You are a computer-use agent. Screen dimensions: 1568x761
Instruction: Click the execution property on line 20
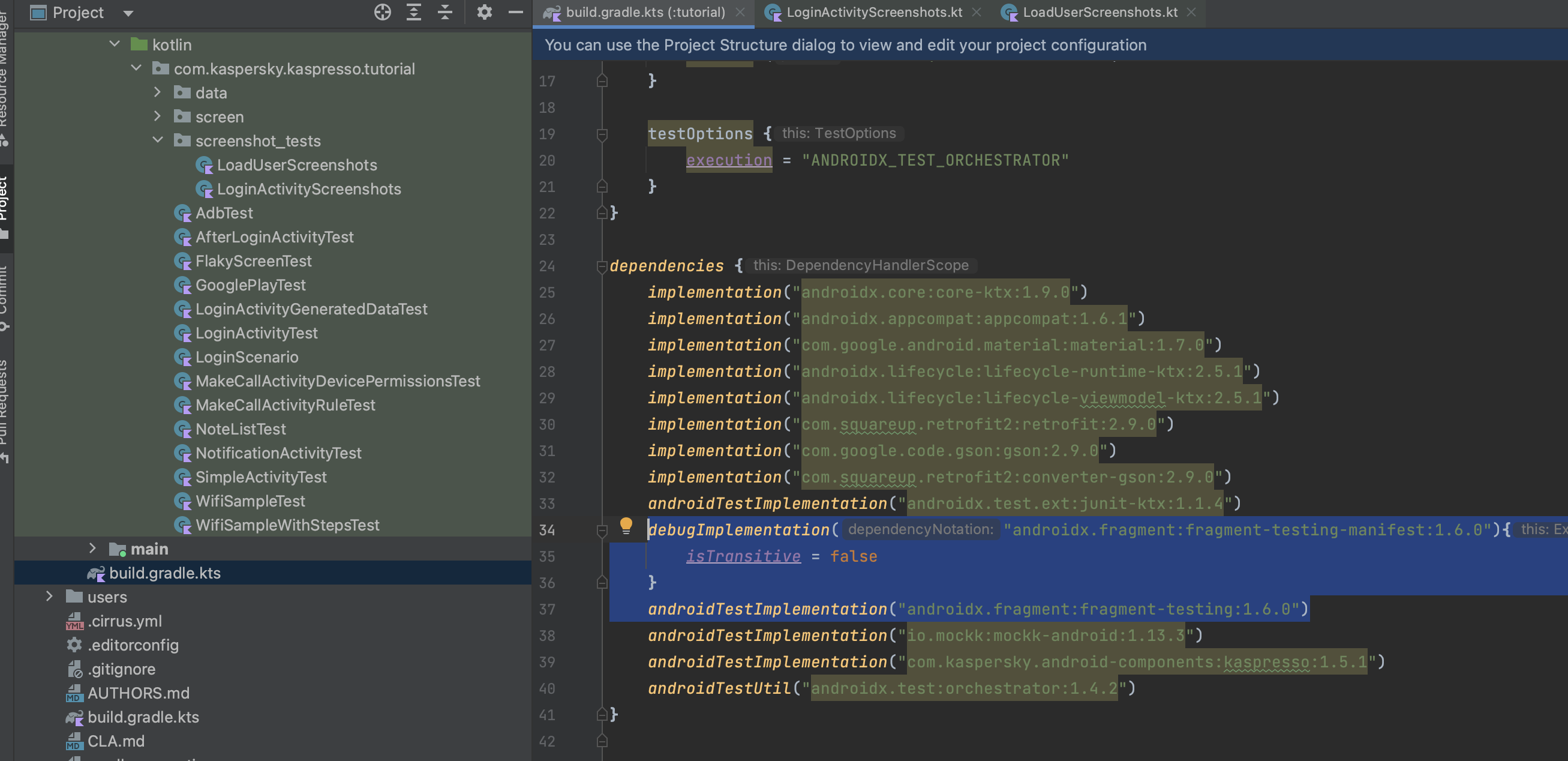coord(729,160)
